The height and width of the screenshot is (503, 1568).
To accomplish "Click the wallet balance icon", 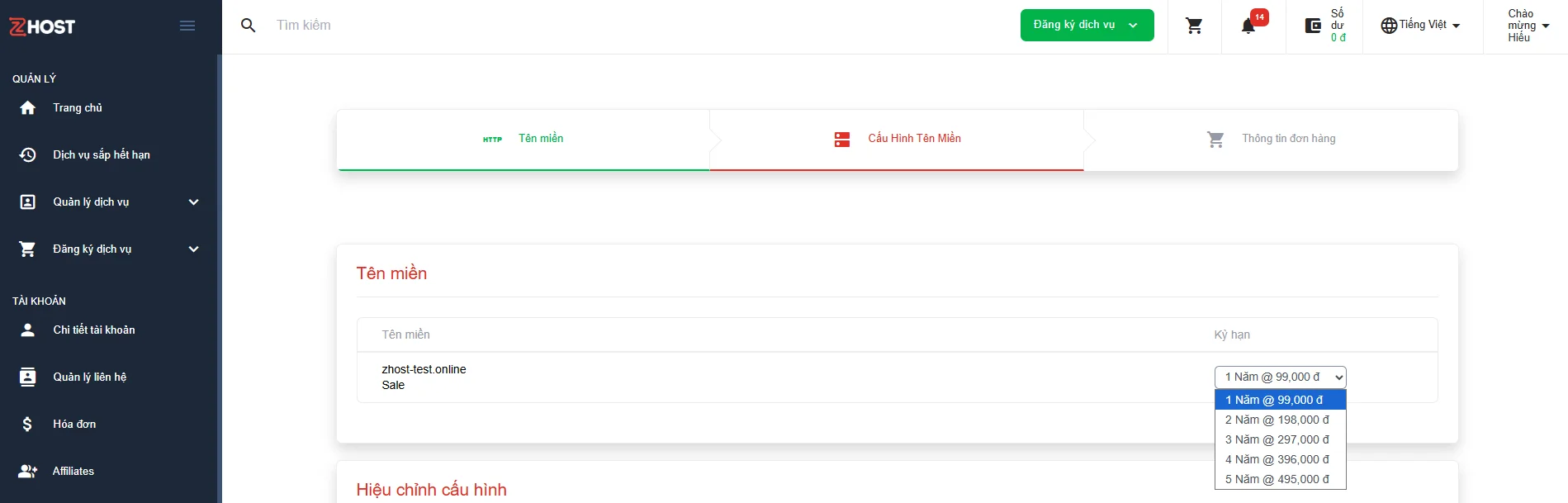I will (1313, 26).
